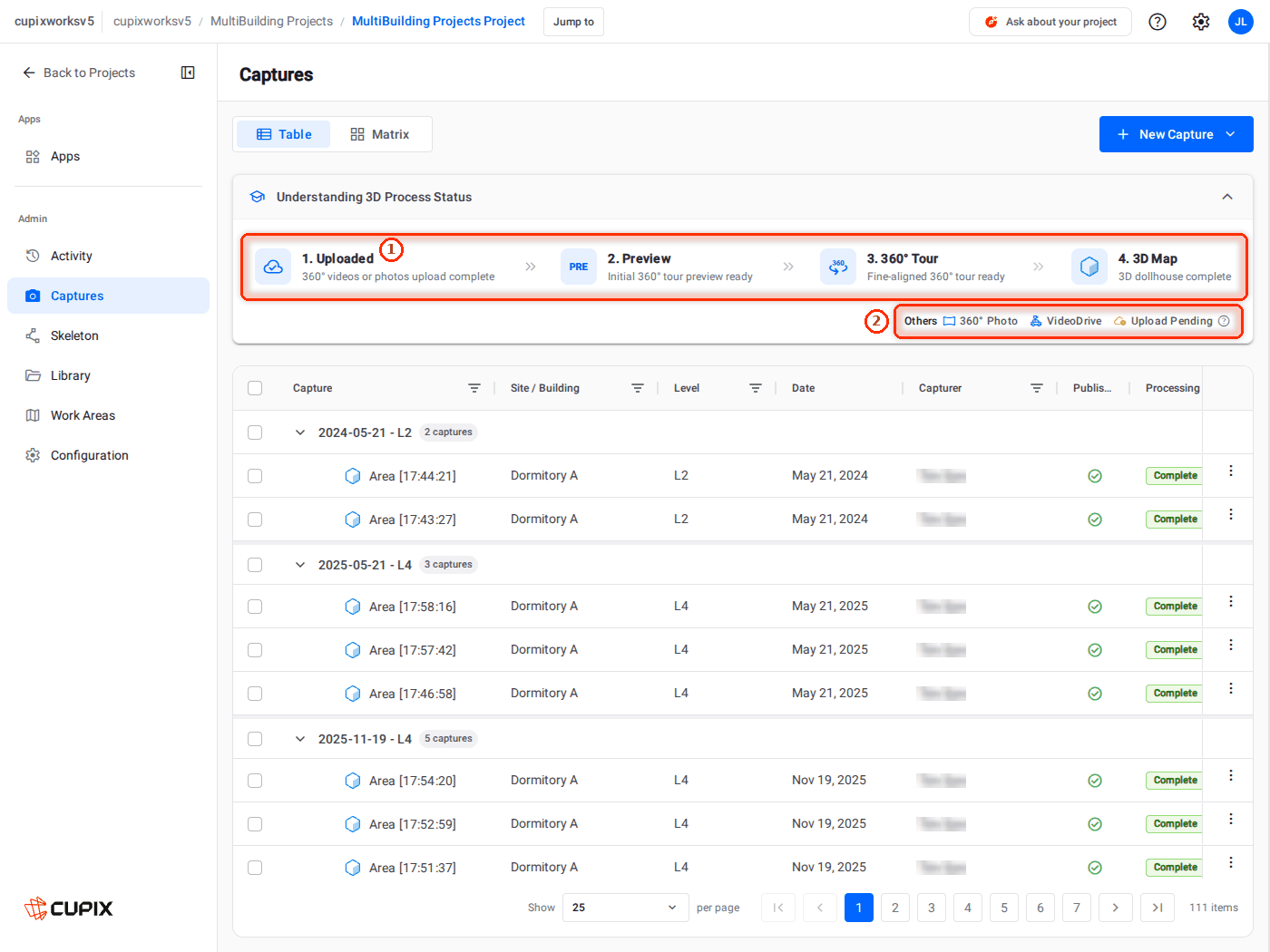
Task: Open Work Areas in the sidebar
Action: pos(108,415)
